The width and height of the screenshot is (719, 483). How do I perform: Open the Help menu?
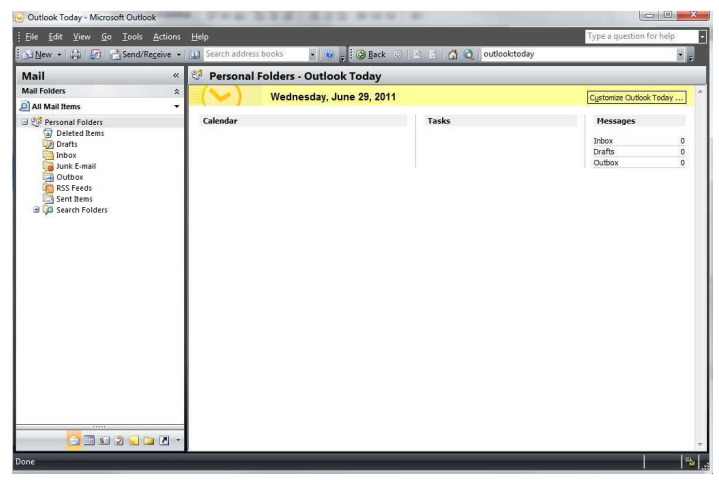199,37
